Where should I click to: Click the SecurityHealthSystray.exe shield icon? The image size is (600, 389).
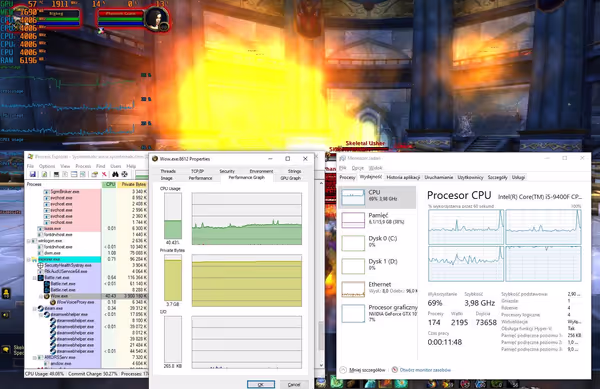pos(40,265)
